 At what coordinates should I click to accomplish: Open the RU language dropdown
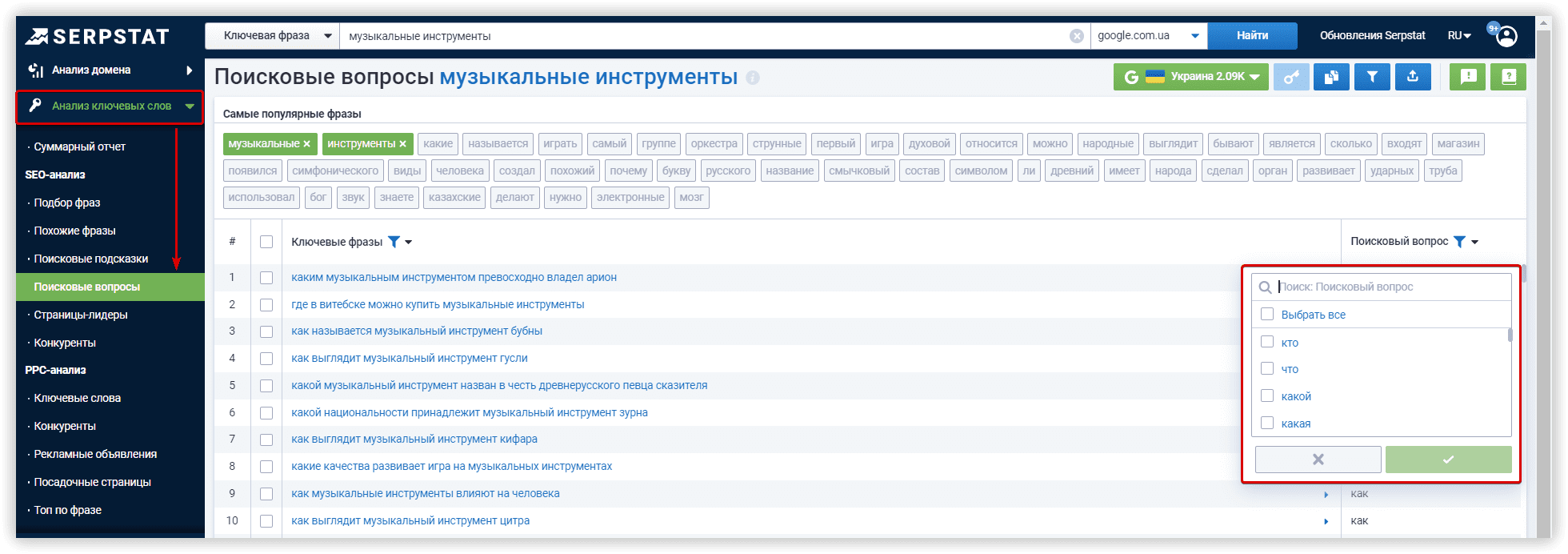point(1459,36)
